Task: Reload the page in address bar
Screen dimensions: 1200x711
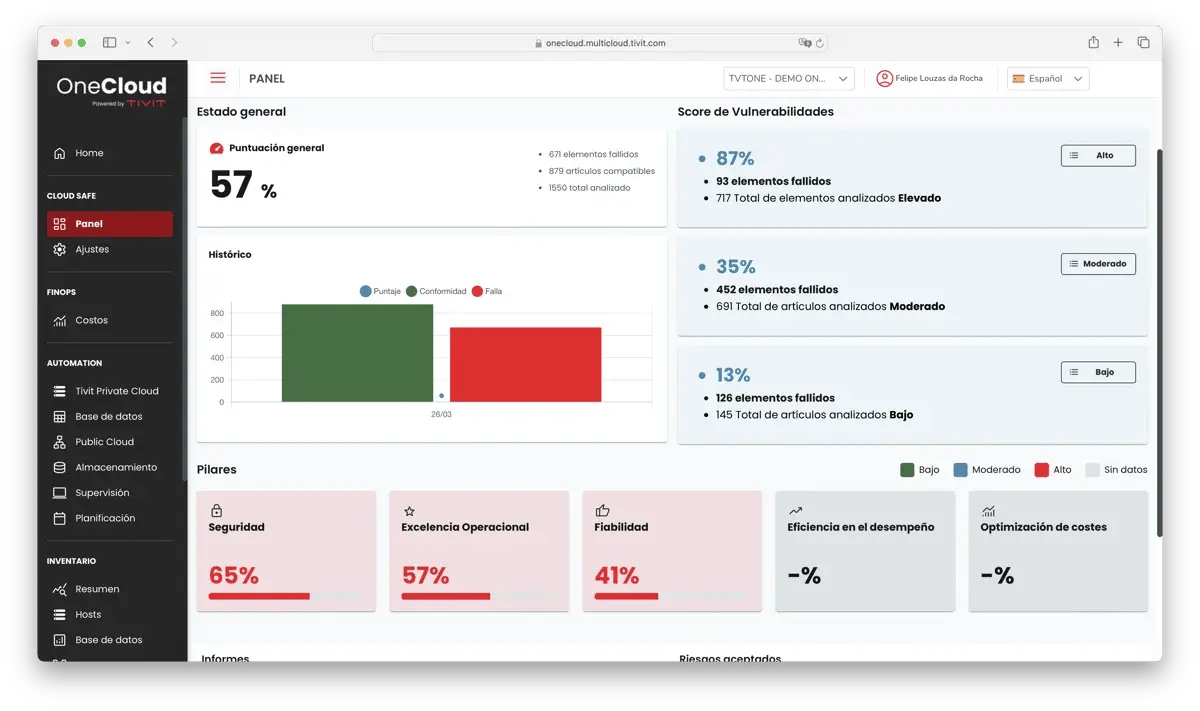Action: (x=819, y=43)
